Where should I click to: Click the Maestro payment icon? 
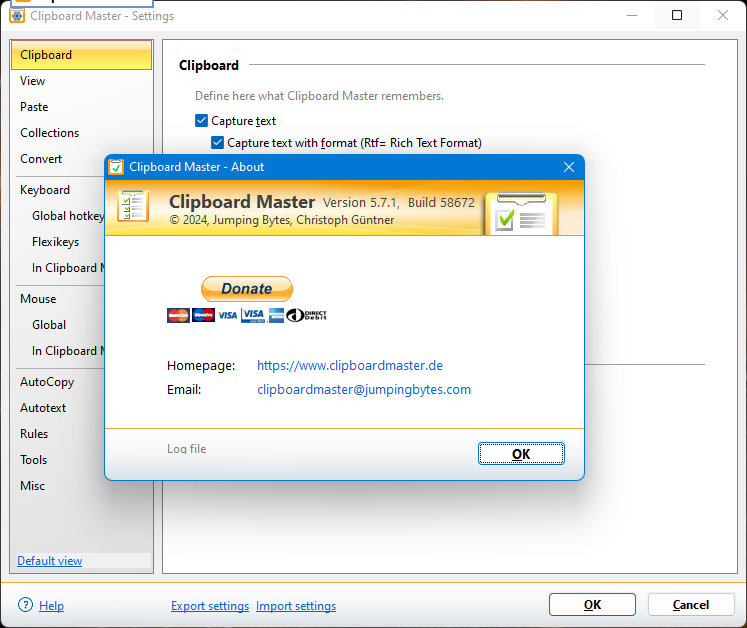pos(203,315)
